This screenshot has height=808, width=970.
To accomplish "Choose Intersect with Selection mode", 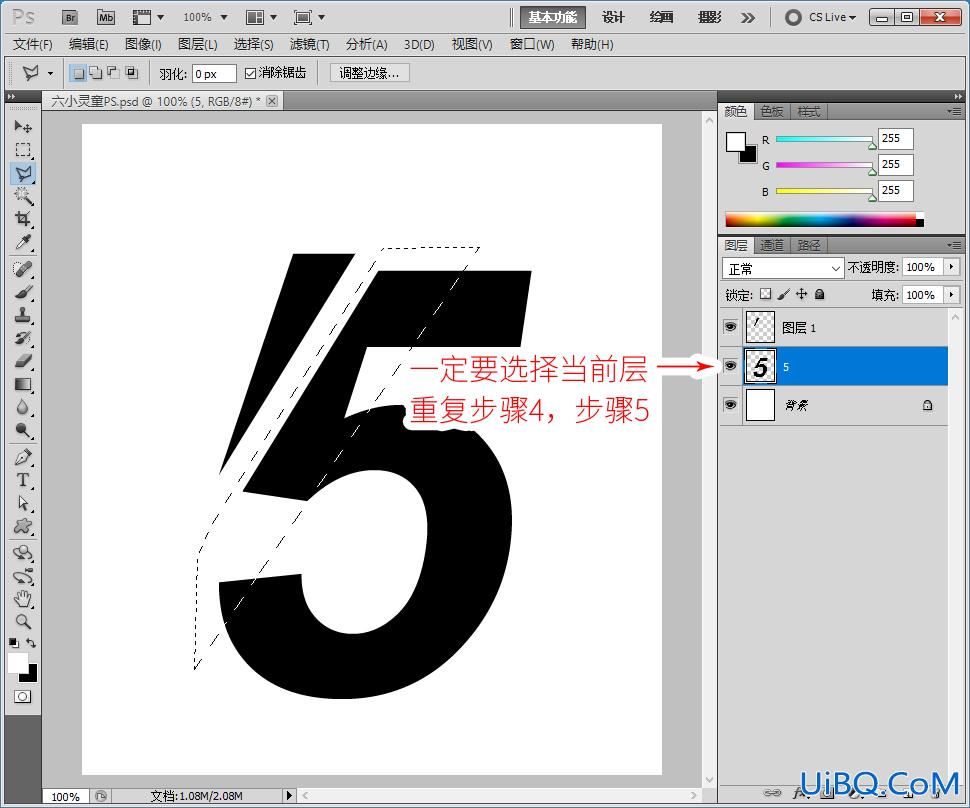I will coord(131,73).
